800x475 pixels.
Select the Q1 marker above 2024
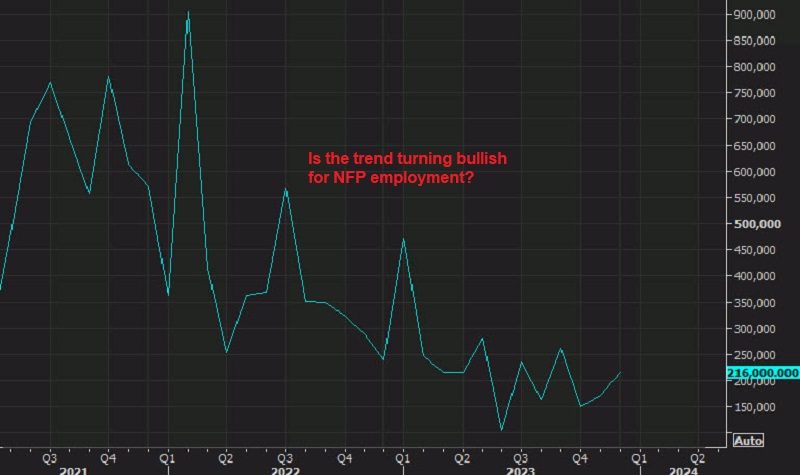coord(639,456)
